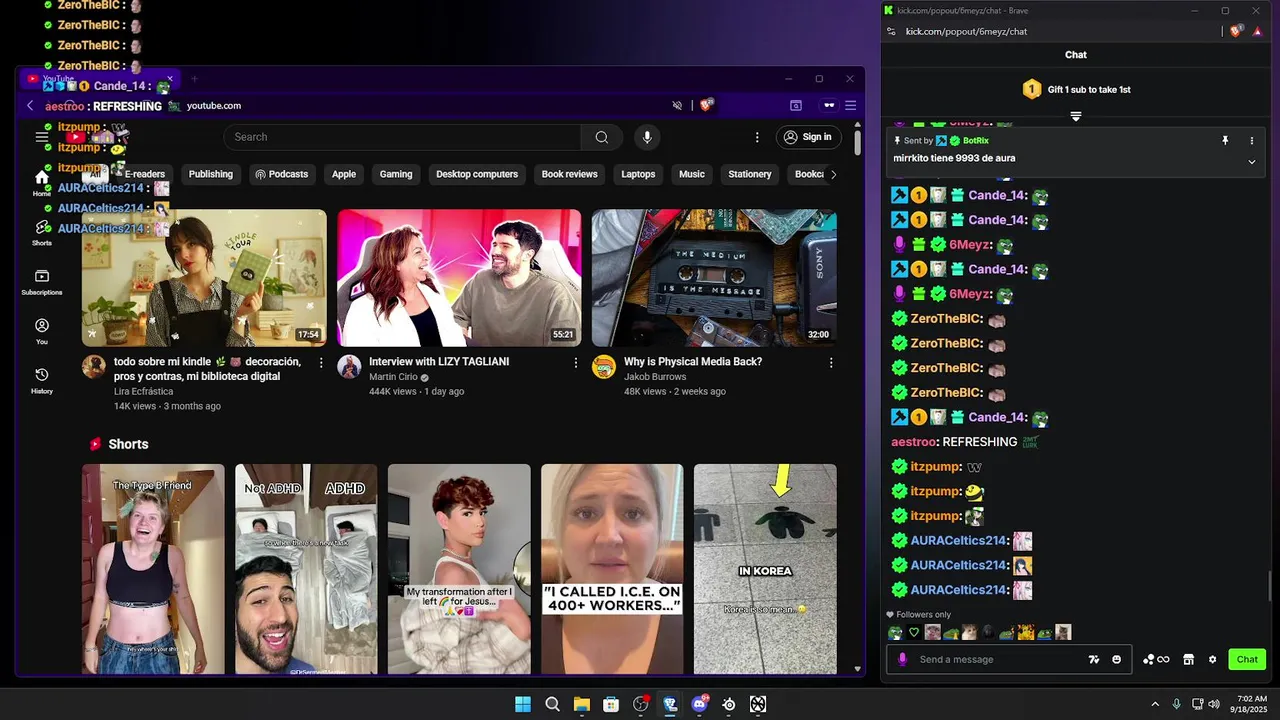The width and height of the screenshot is (1280, 720).
Task: Expand the pinned message chevron
Action: tap(1251, 162)
